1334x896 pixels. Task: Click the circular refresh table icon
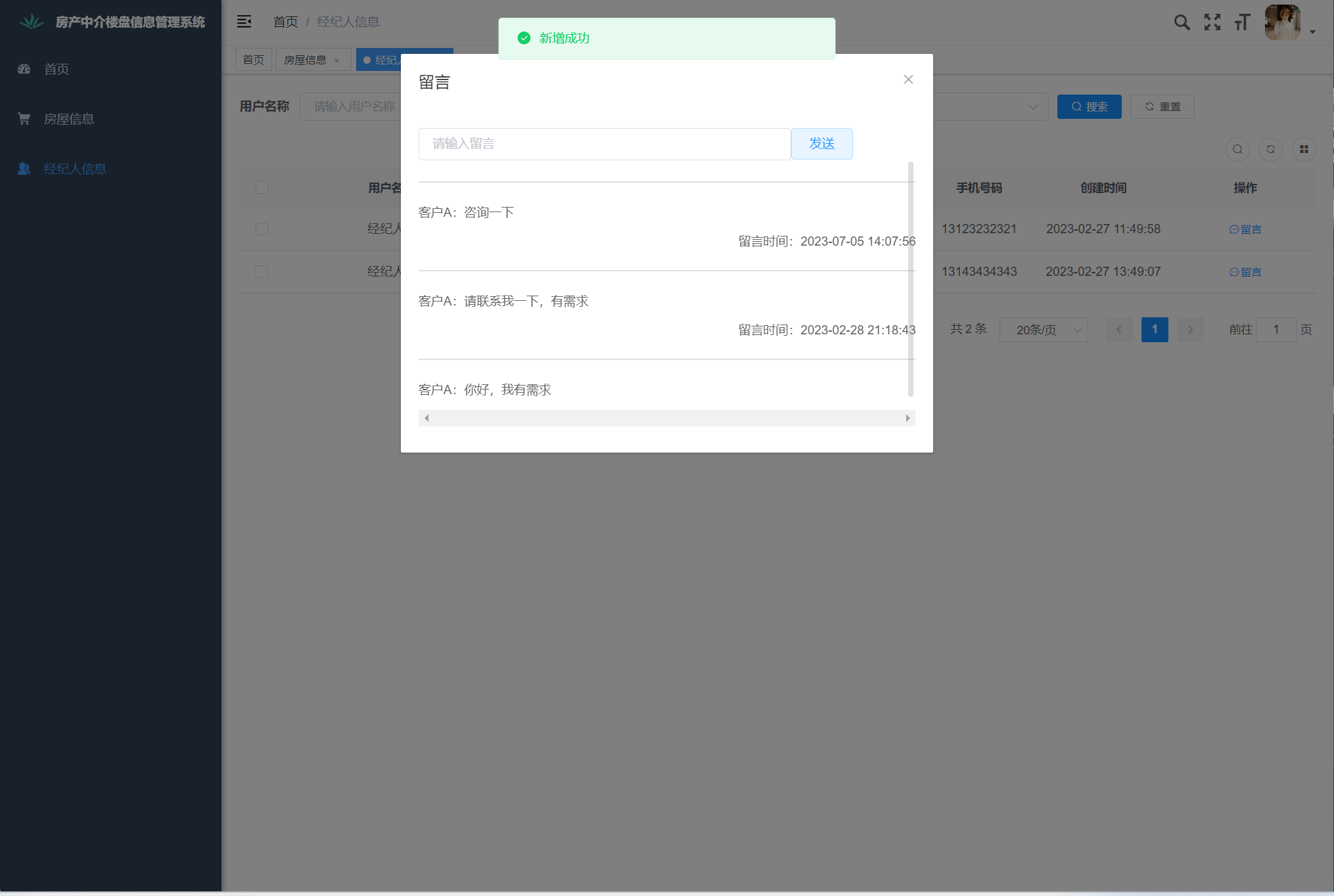click(x=1270, y=149)
